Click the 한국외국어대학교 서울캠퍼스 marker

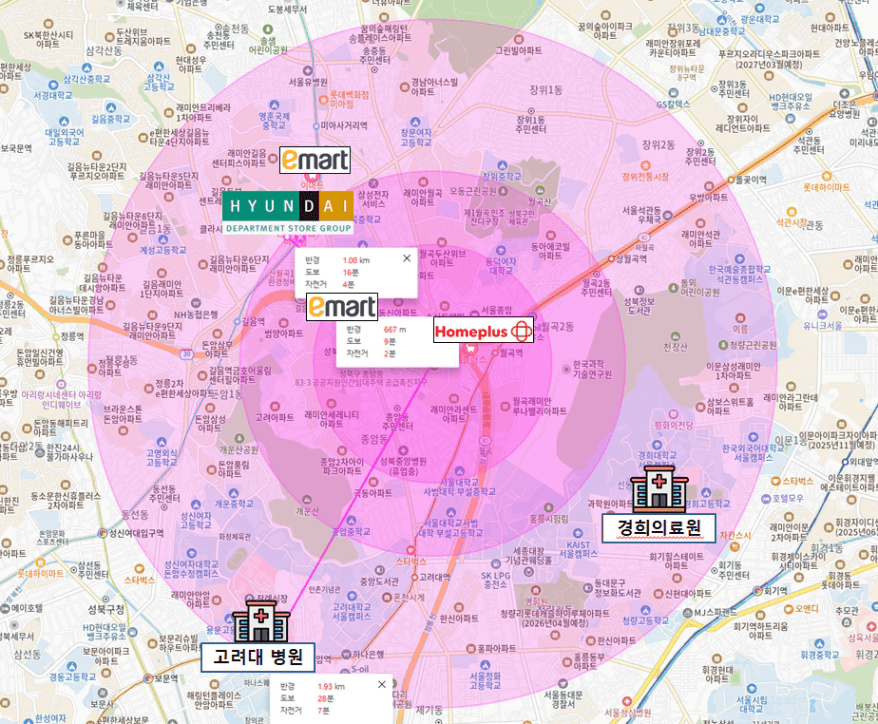coord(753,437)
